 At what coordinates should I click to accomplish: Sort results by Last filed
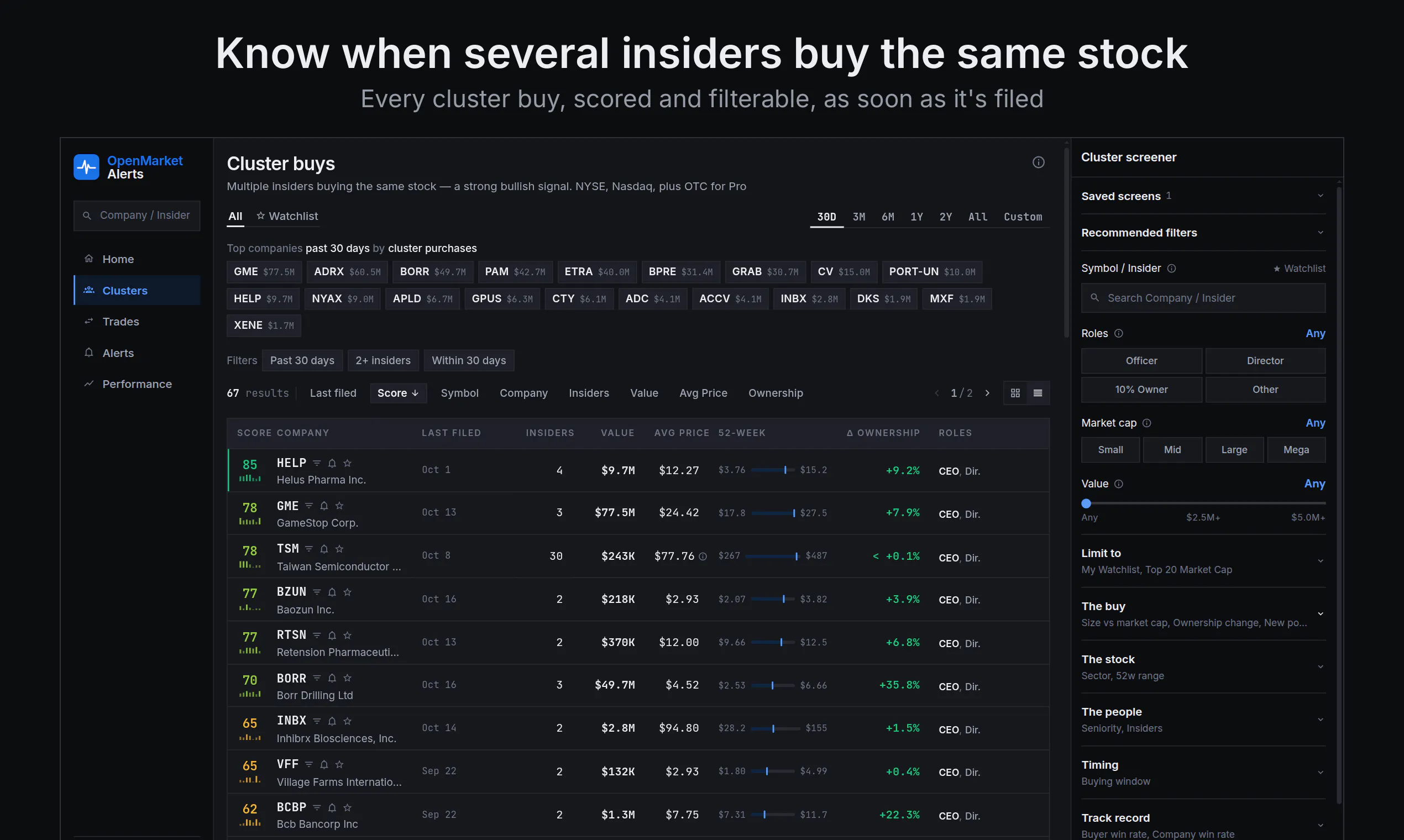[x=333, y=393]
